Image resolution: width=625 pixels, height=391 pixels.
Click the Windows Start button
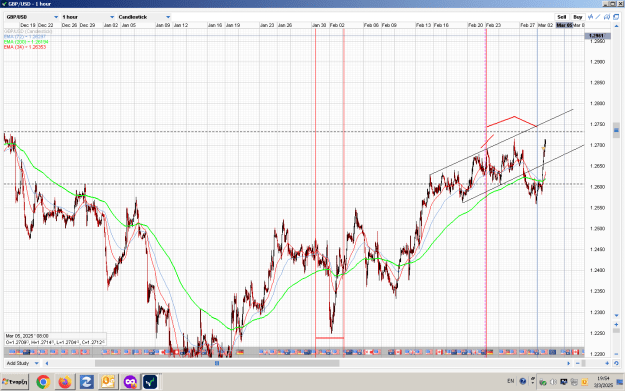(15, 382)
